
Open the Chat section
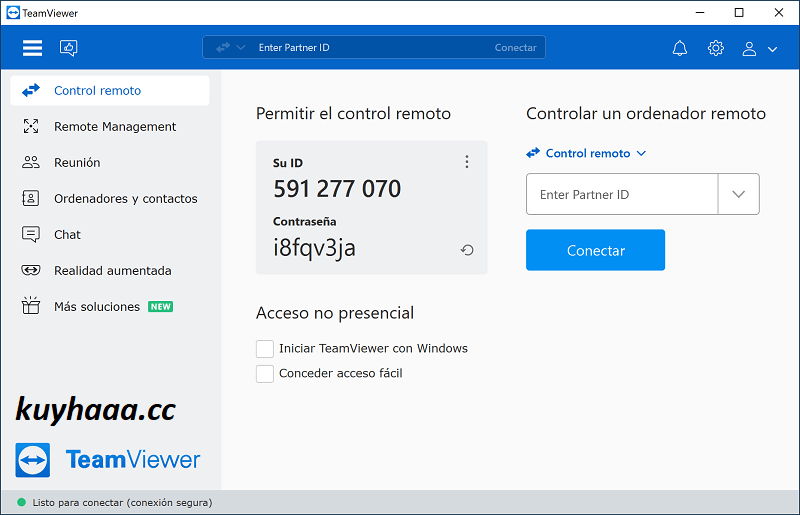(x=110, y=234)
